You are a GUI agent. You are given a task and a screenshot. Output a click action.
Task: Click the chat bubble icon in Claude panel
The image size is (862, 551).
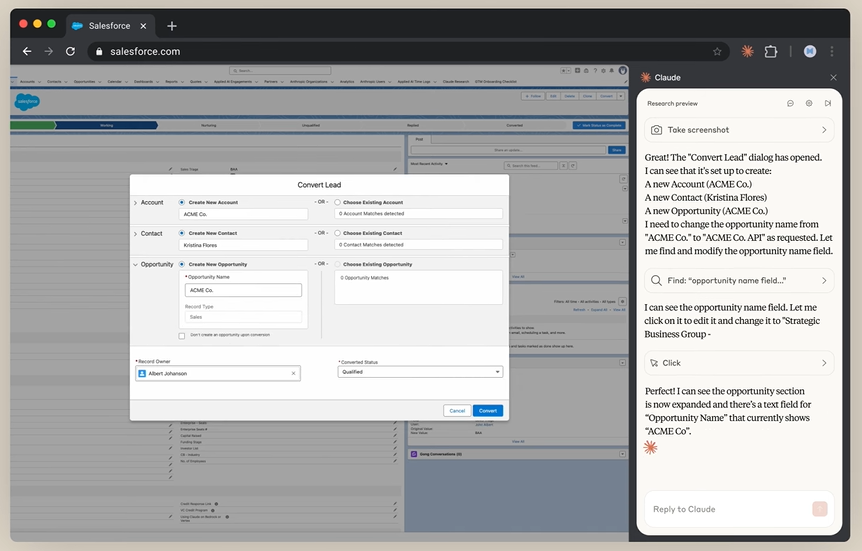pos(790,103)
